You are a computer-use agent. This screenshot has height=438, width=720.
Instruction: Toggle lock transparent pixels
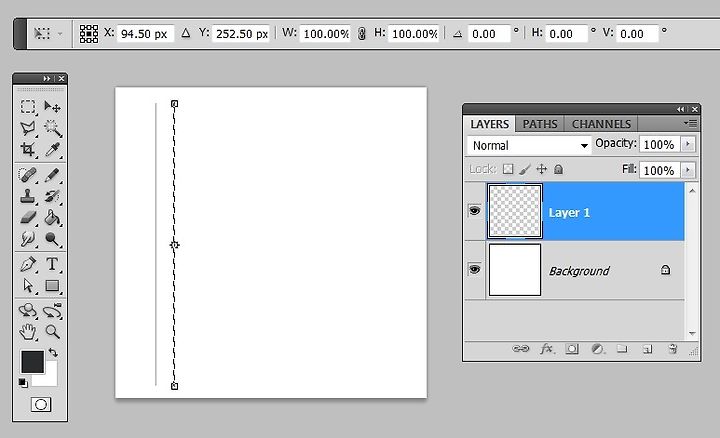click(x=508, y=169)
